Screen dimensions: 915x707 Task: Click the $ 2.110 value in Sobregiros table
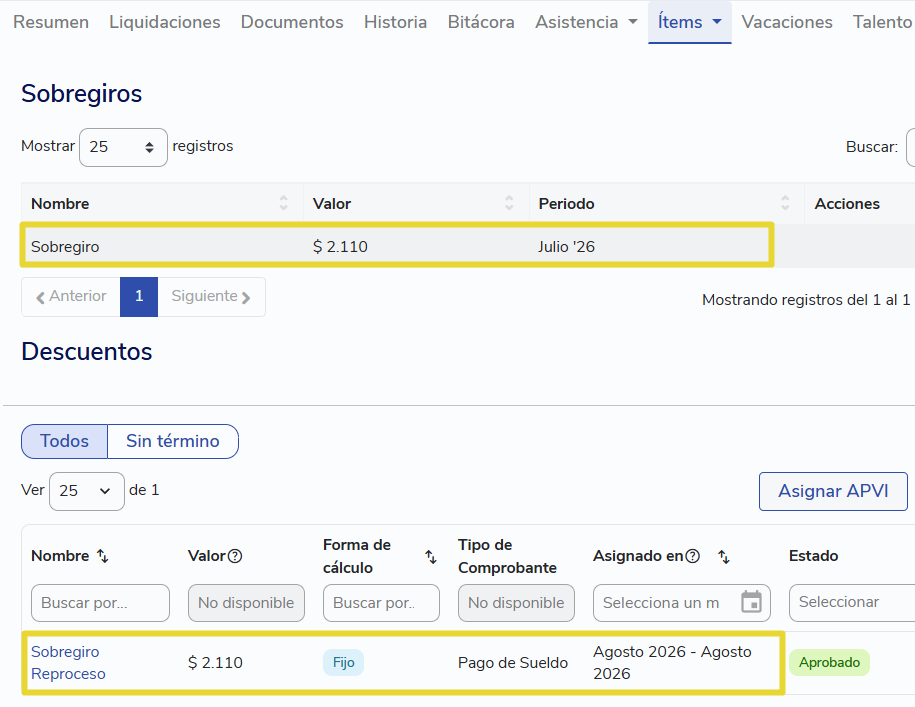[x=340, y=247]
